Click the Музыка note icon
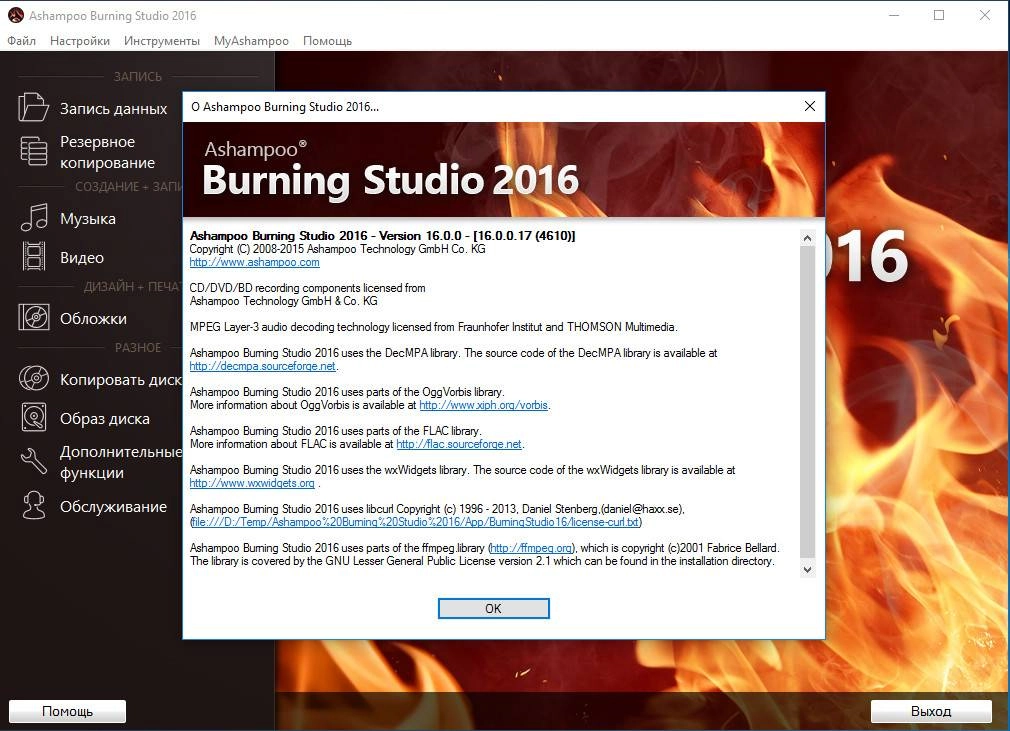 pos(34,218)
